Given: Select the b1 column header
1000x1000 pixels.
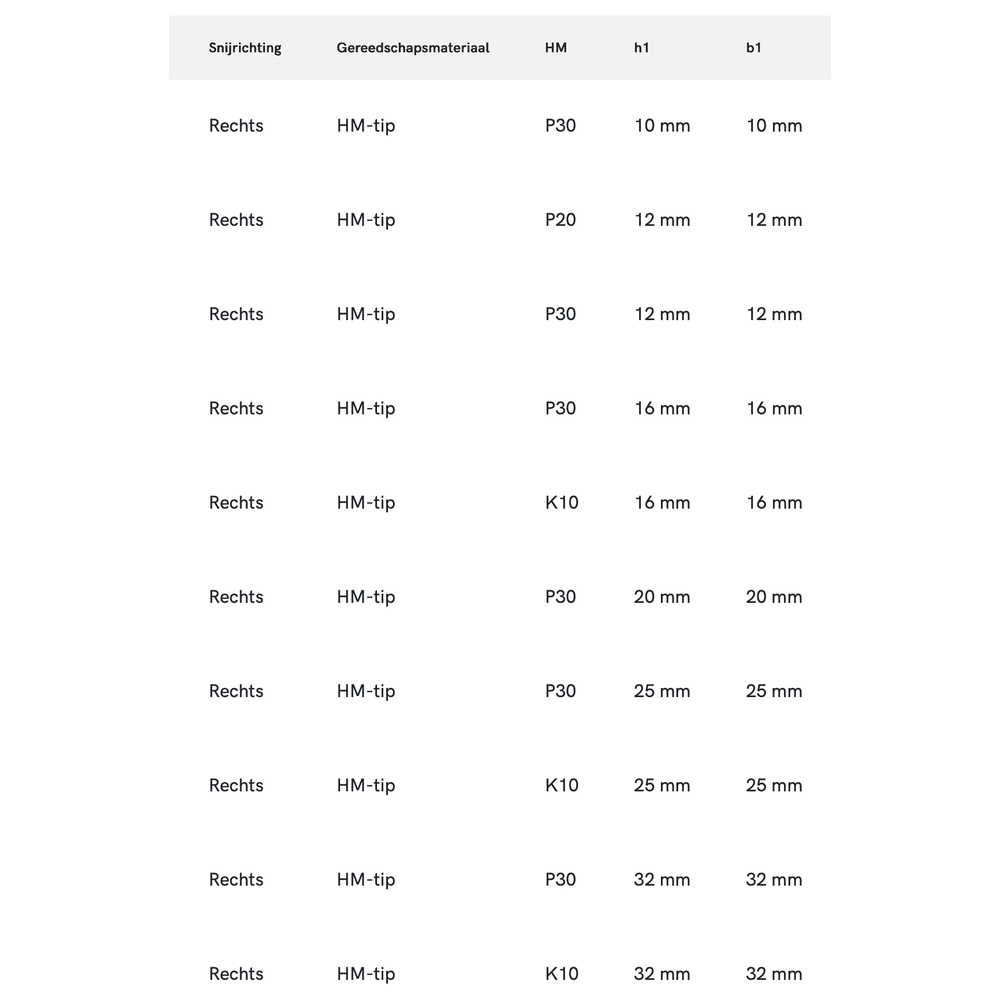Looking at the screenshot, I should [x=754, y=48].
